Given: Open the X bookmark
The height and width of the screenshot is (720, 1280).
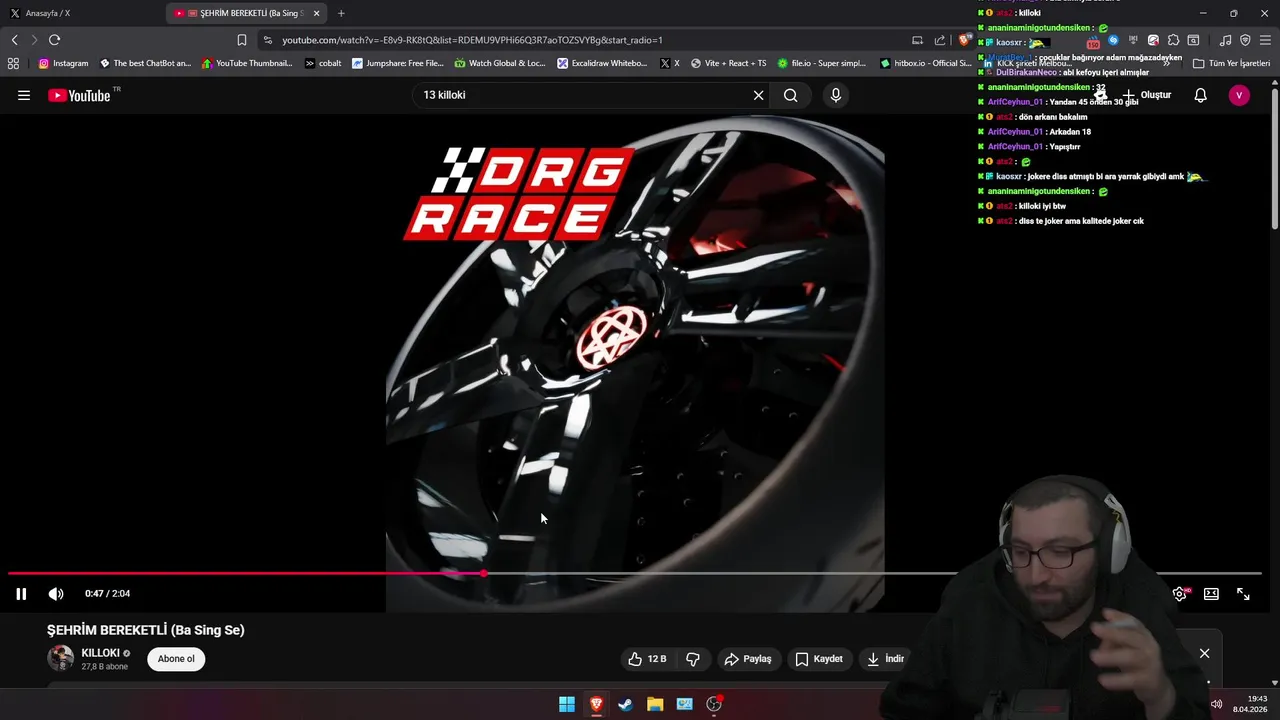Looking at the screenshot, I should pos(670,63).
